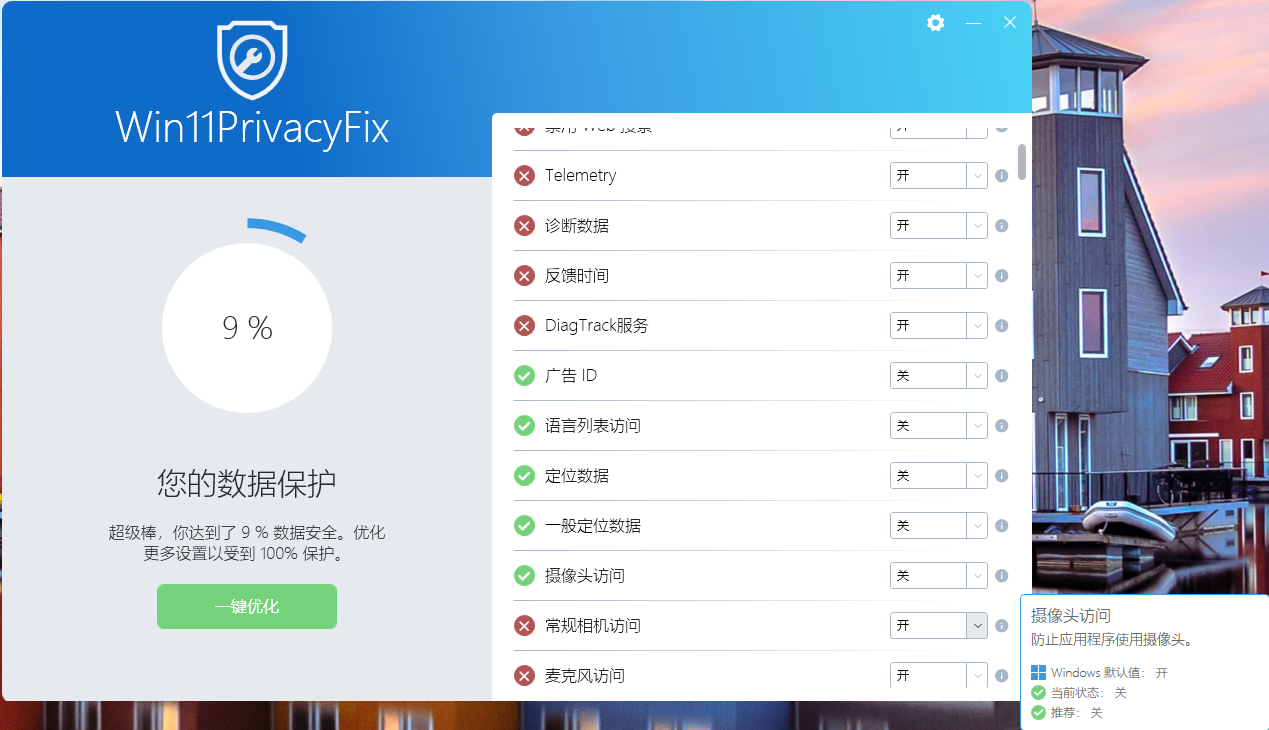Expand the Telemetry on/off dropdown
Viewport: 1269px width, 730px height.
939,176
